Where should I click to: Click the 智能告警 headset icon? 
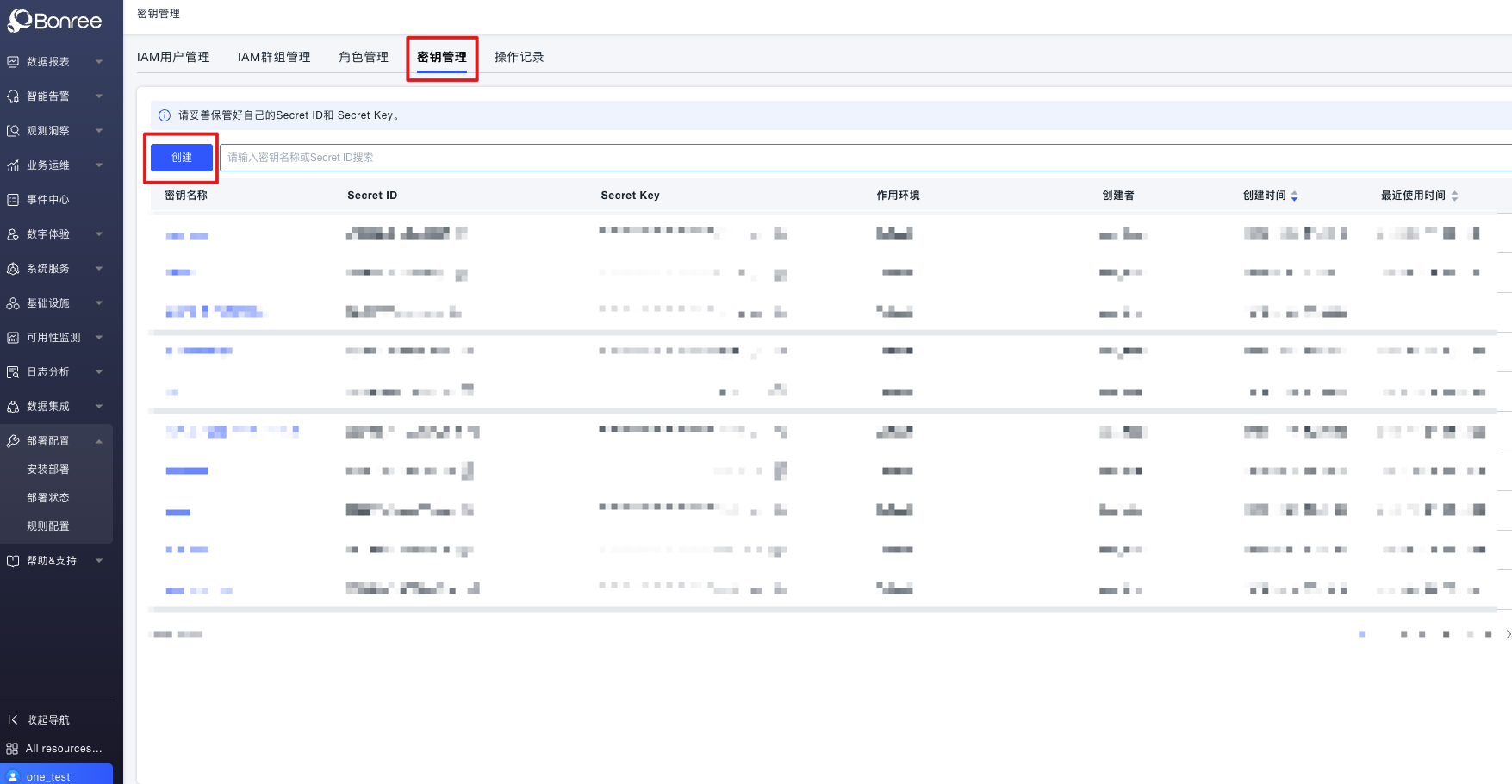pos(13,96)
